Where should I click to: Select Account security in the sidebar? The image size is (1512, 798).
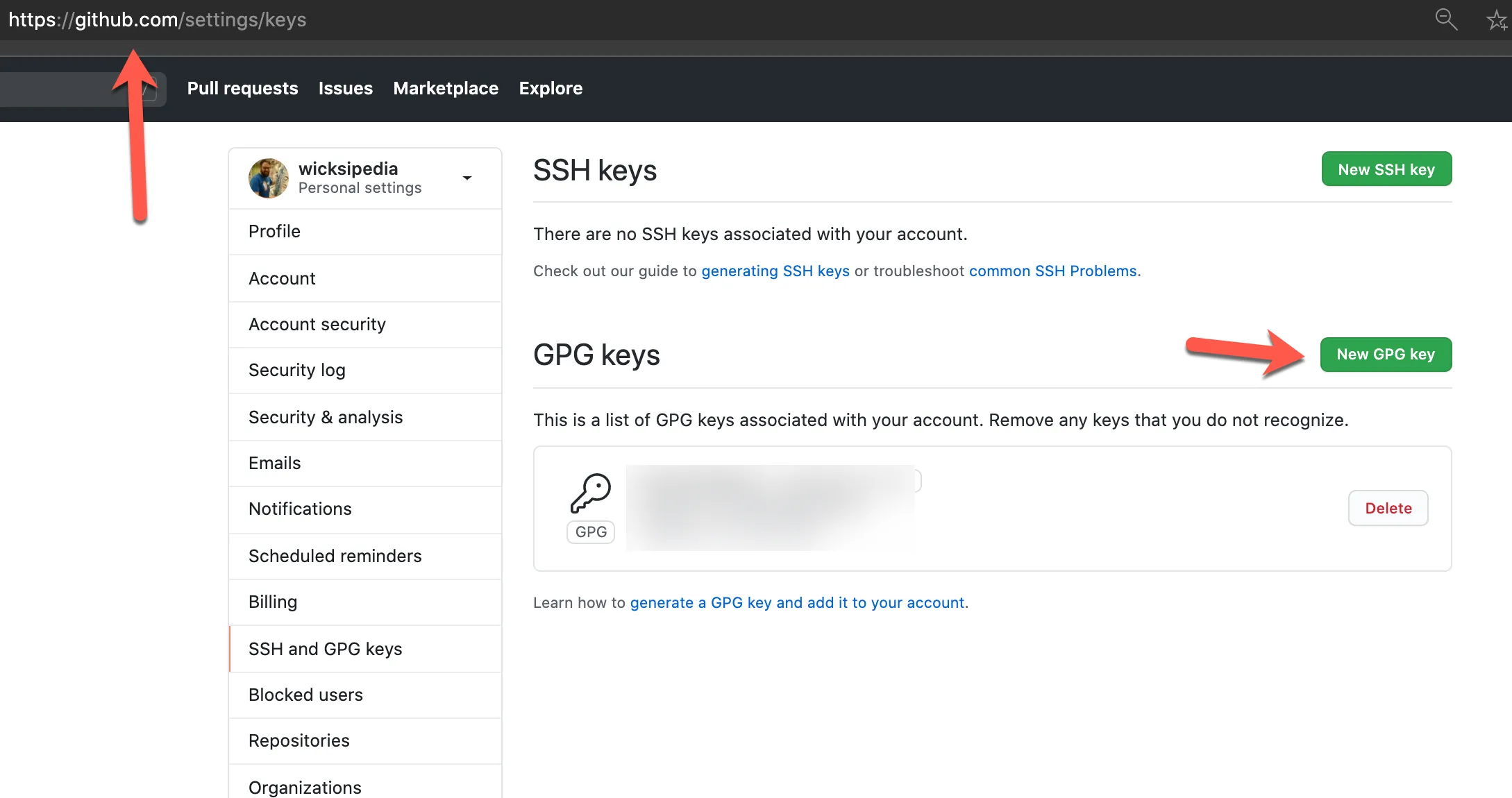317,324
